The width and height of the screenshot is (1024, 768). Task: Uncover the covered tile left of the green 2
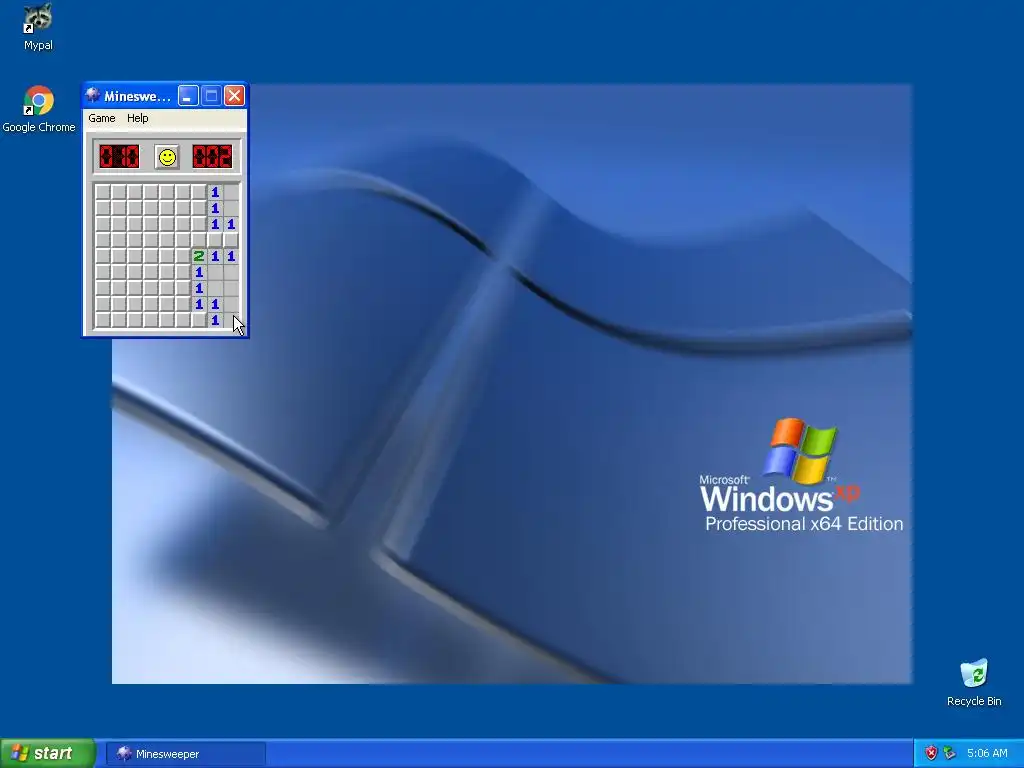click(x=183, y=256)
